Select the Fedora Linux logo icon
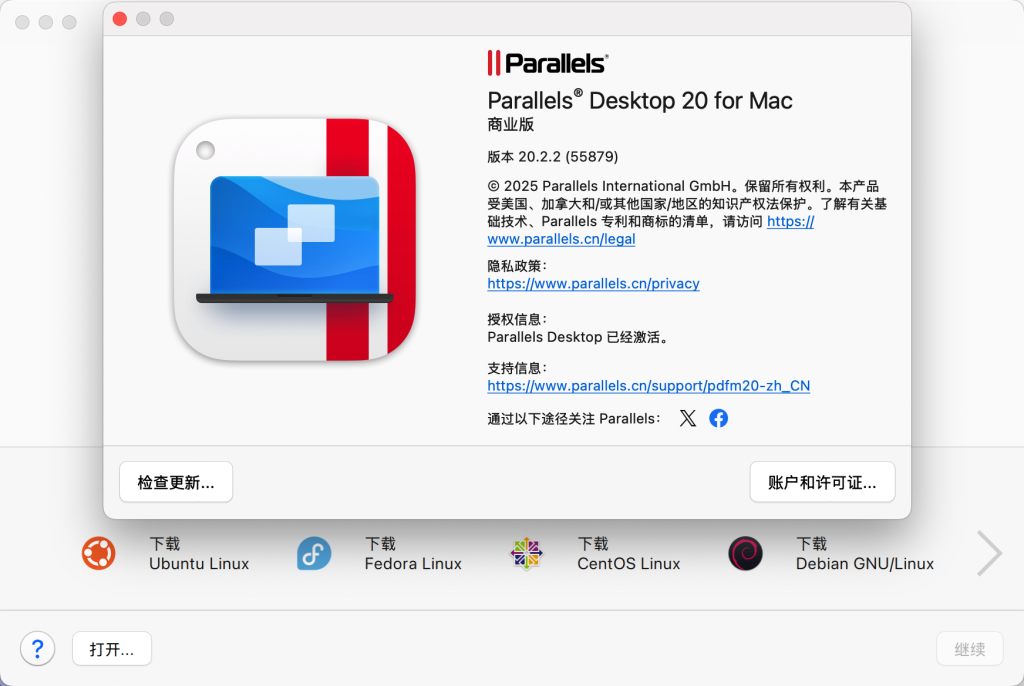 point(314,553)
